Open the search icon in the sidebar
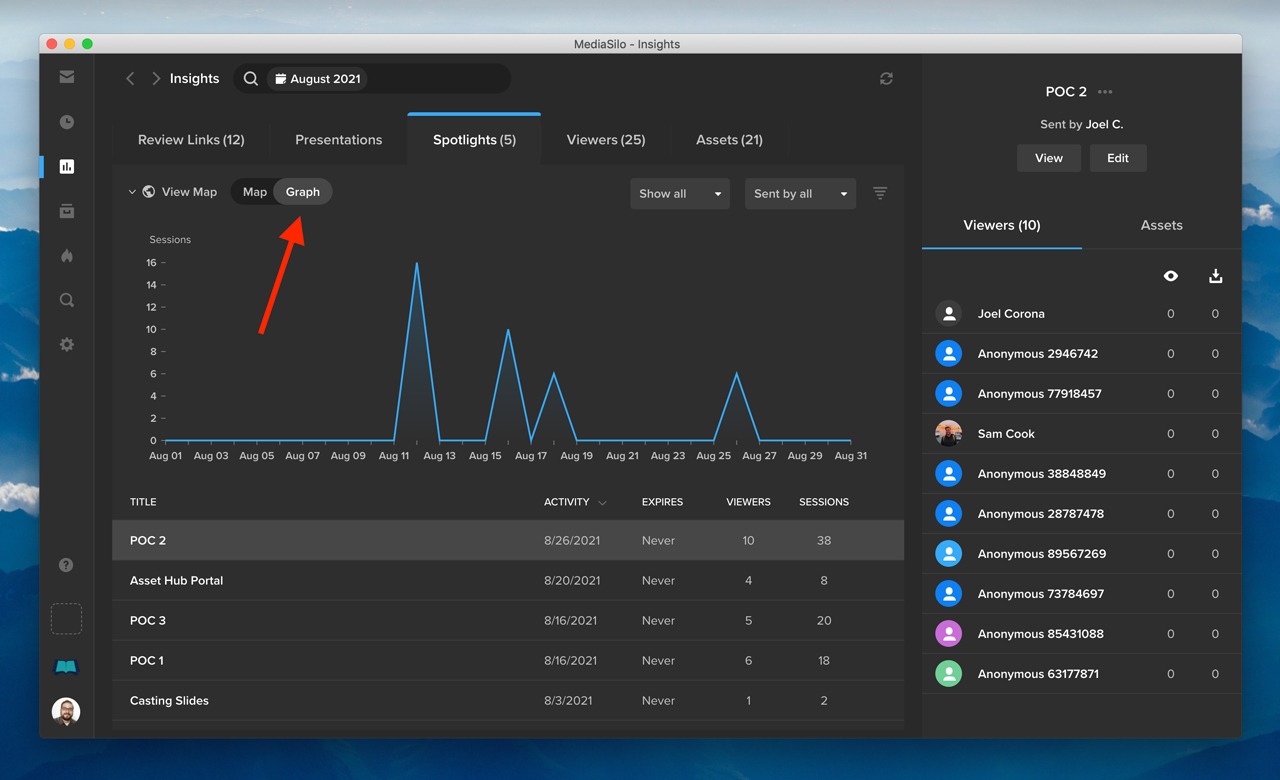The width and height of the screenshot is (1280, 780). click(66, 299)
